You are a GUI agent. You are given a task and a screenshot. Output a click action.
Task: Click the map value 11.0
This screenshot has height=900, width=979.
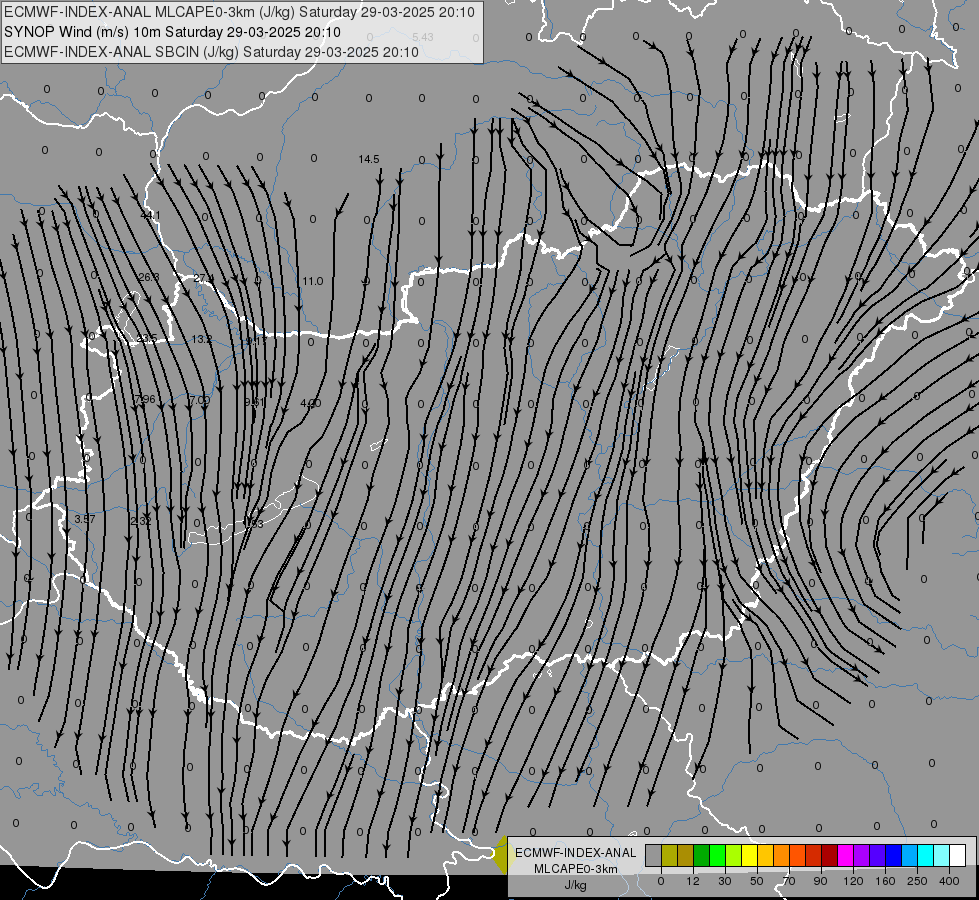click(x=313, y=281)
